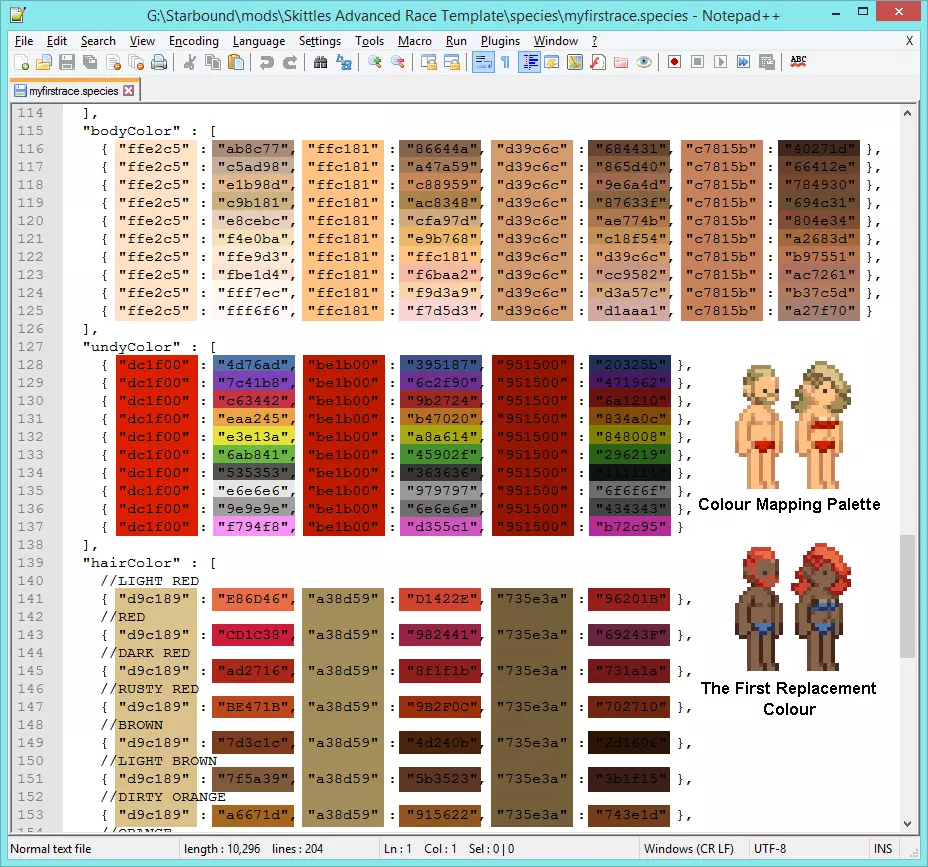Select the myfirstrace.species tab
Viewport: 928px width, 867px height.
72,91
